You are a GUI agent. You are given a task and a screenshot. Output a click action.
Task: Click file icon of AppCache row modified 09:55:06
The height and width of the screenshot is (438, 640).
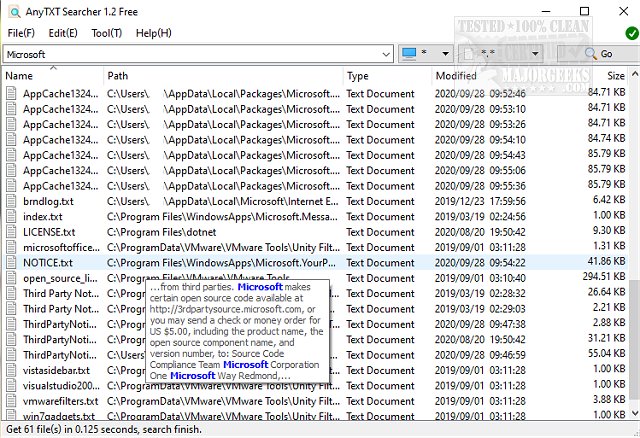point(11,171)
